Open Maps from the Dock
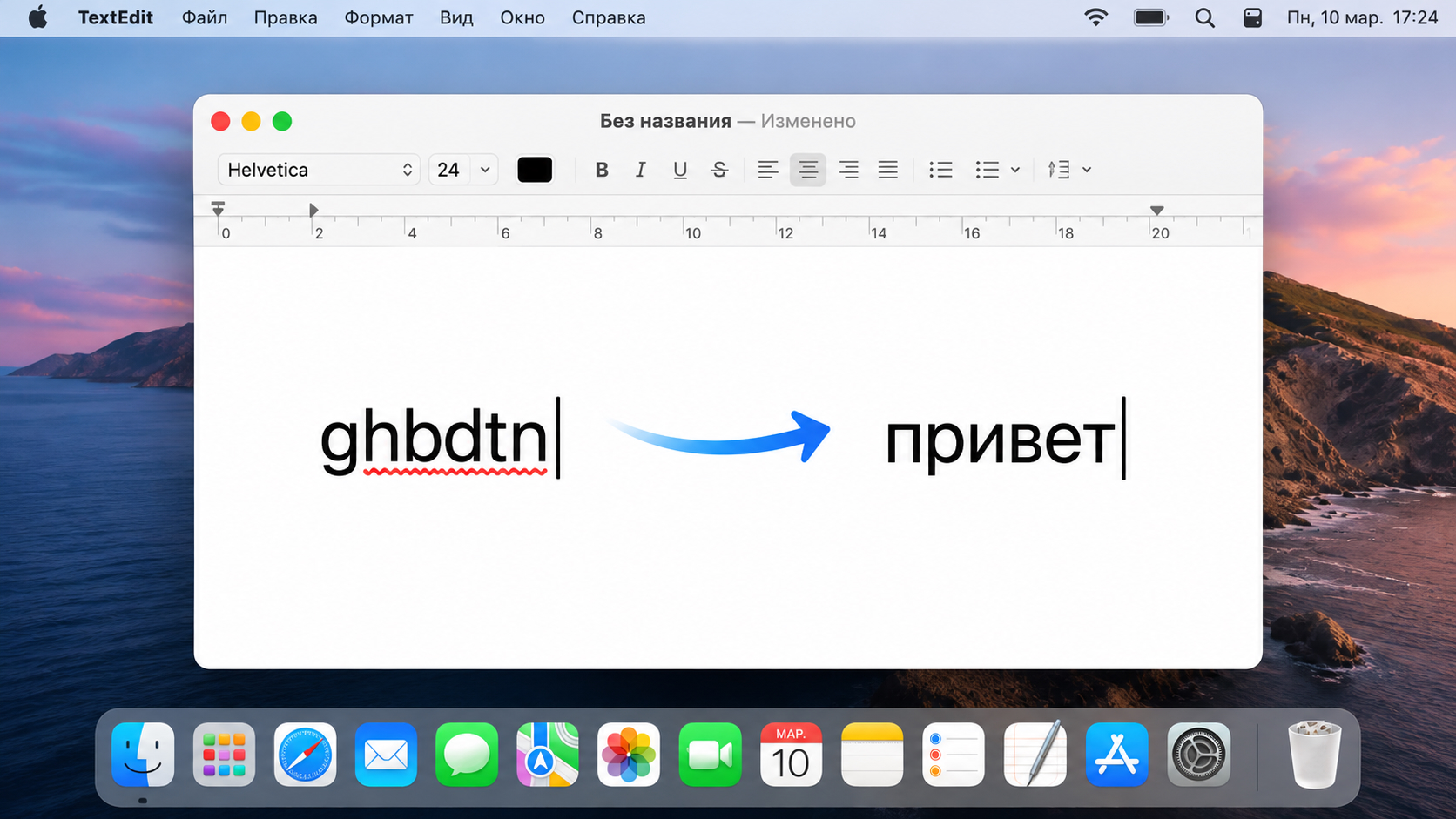Image resolution: width=1456 pixels, height=819 pixels. click(548, 754)
